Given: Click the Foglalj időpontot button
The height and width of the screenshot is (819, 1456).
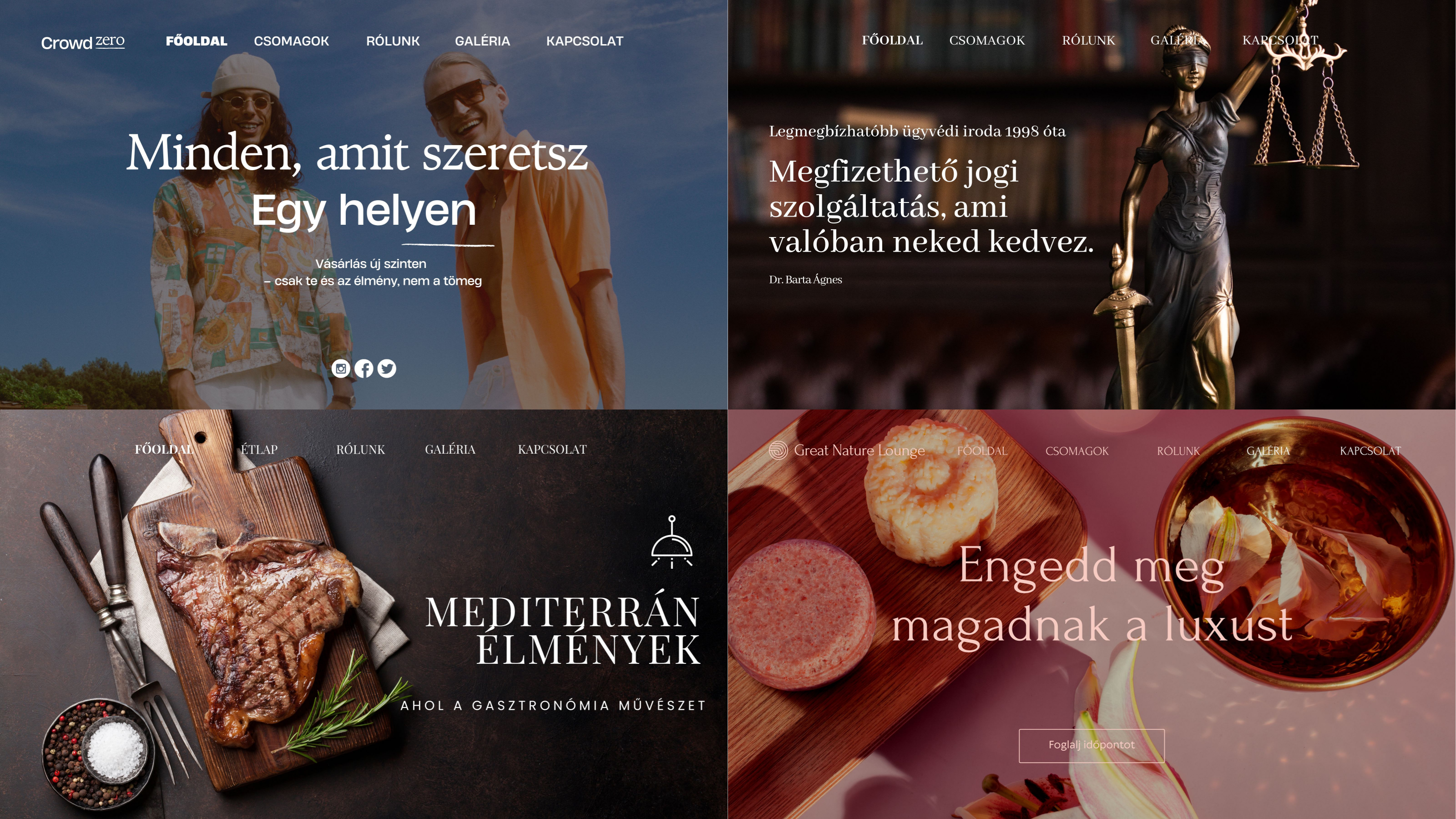Looking at the screenshot, I should tap(1092, 746).
